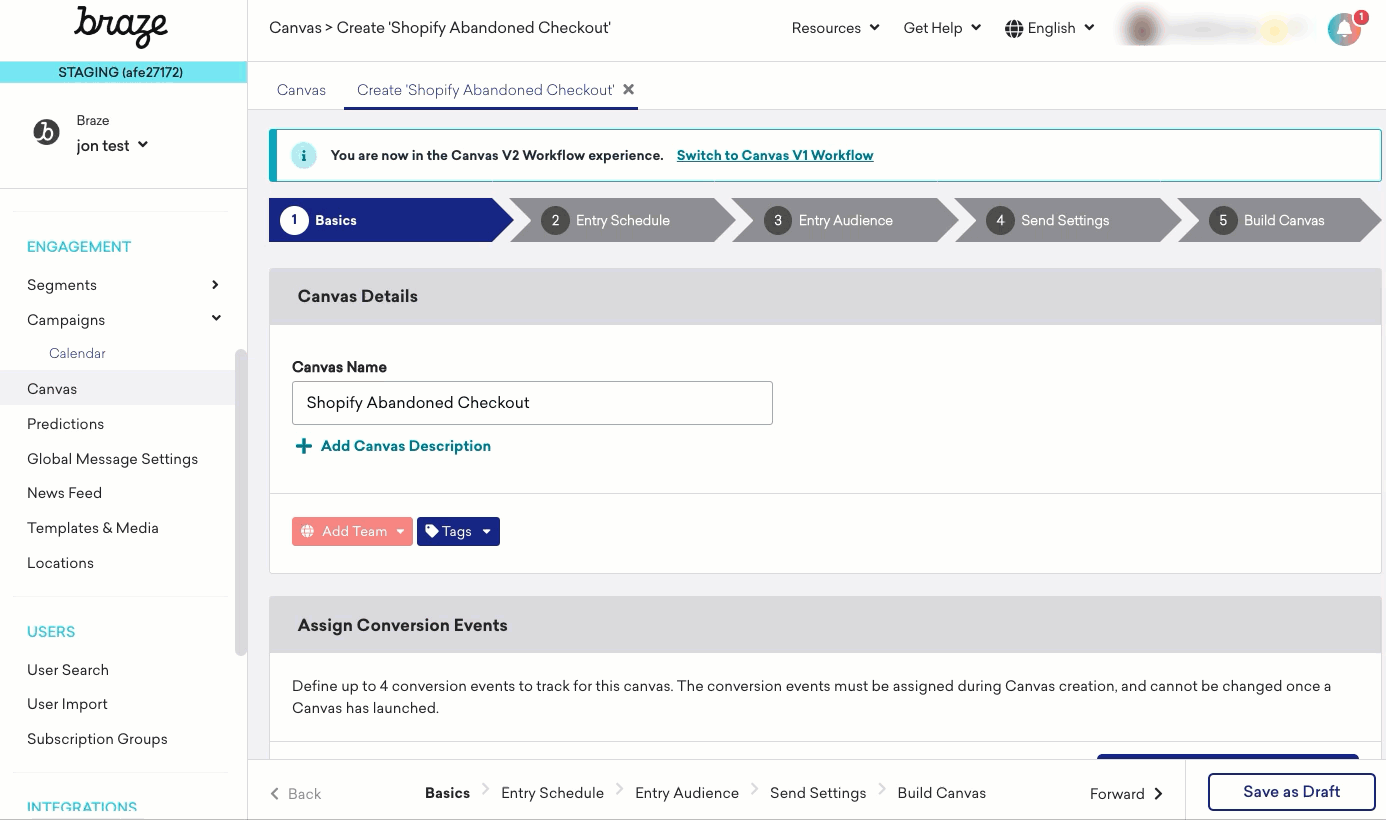Switch to the Canvas tab
Image resolution: width=1386 pixels, height=820 pixels.
pyautogui.click(x=301, y=90)
